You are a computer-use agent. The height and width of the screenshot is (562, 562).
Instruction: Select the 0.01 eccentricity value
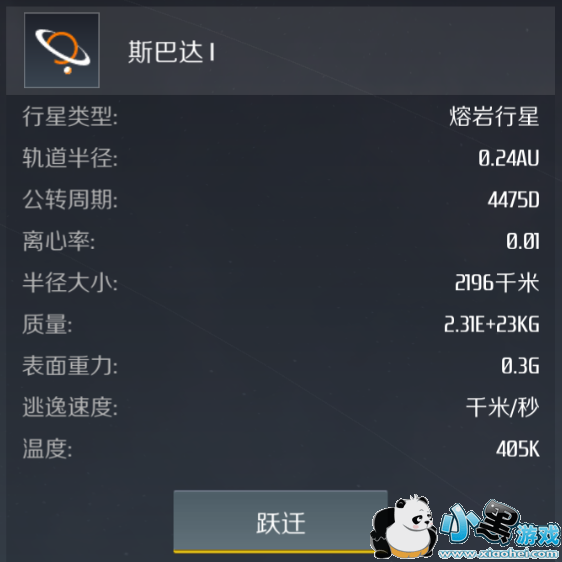click(x=523, y=241)
